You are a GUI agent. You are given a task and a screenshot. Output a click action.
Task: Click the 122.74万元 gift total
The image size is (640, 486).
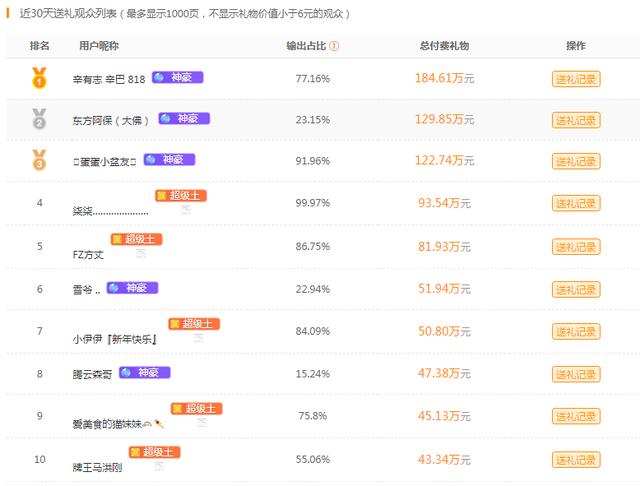[x=444, y=160]
